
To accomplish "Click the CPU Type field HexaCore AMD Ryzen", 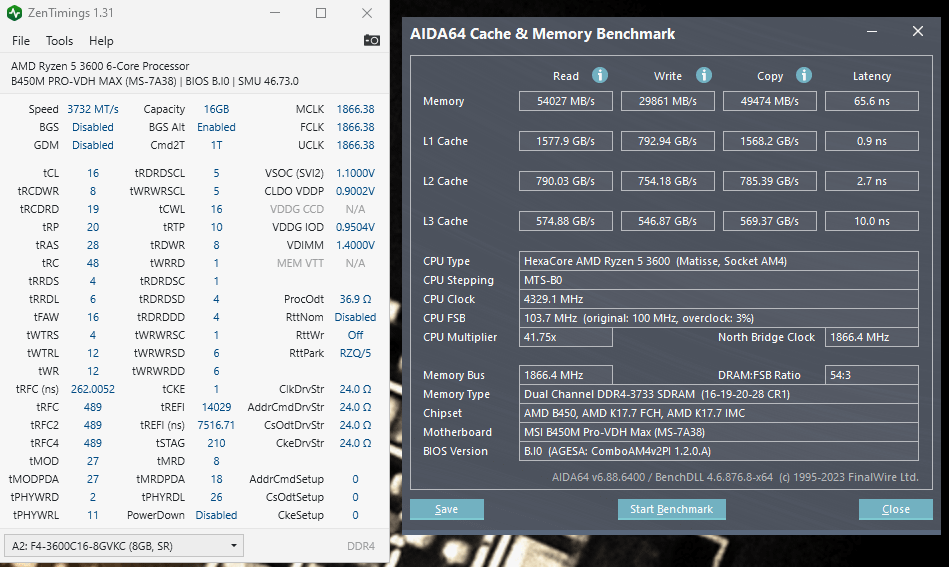I will [x=718, y=261].
